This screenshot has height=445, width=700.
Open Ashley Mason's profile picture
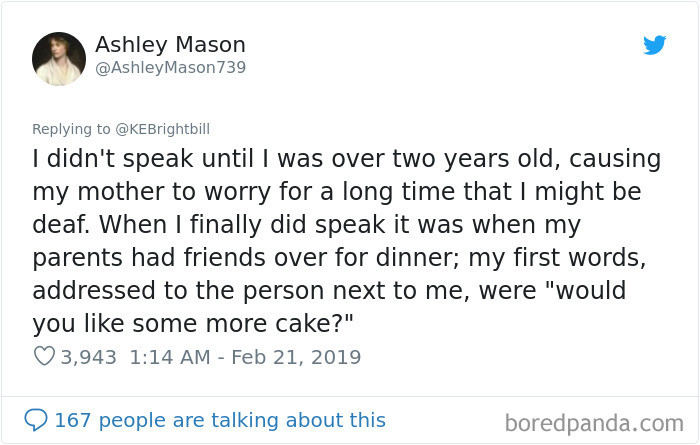pos(59,58)
